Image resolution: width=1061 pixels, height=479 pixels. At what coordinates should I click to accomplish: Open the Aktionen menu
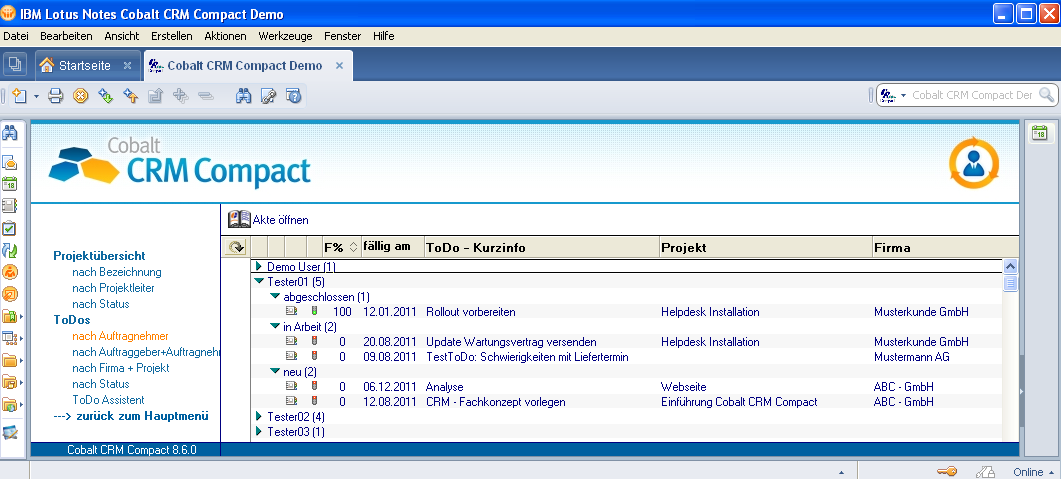tap(225, 36)
